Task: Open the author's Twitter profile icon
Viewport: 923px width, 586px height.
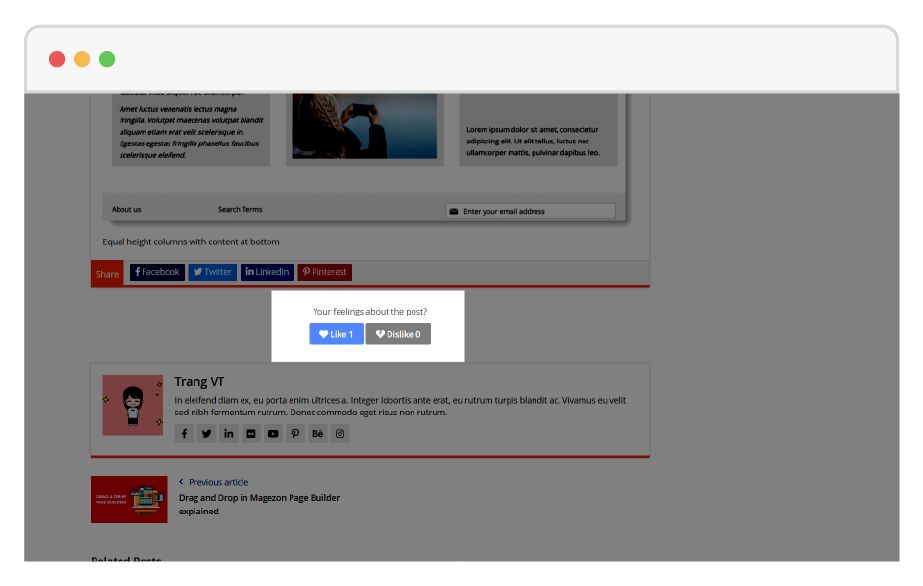Action: 206,434
